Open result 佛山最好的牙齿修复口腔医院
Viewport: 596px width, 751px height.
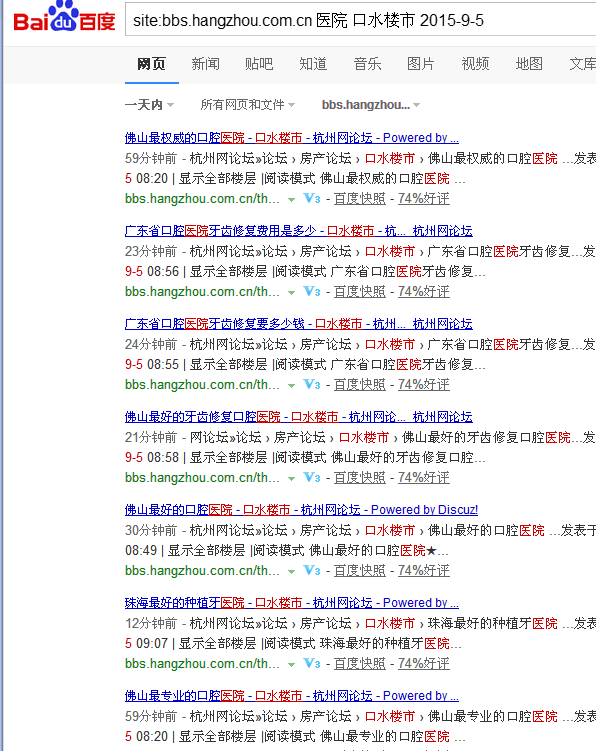pyautogui.click(x=264, y=417)
